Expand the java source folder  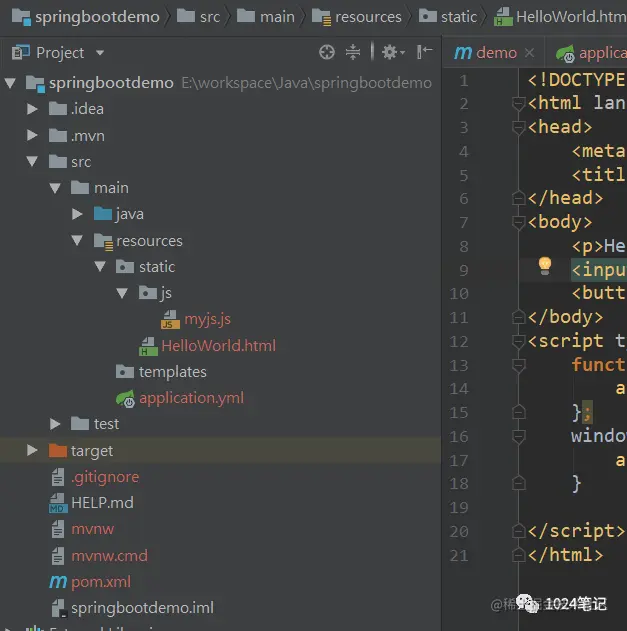(x=77, y=214)
